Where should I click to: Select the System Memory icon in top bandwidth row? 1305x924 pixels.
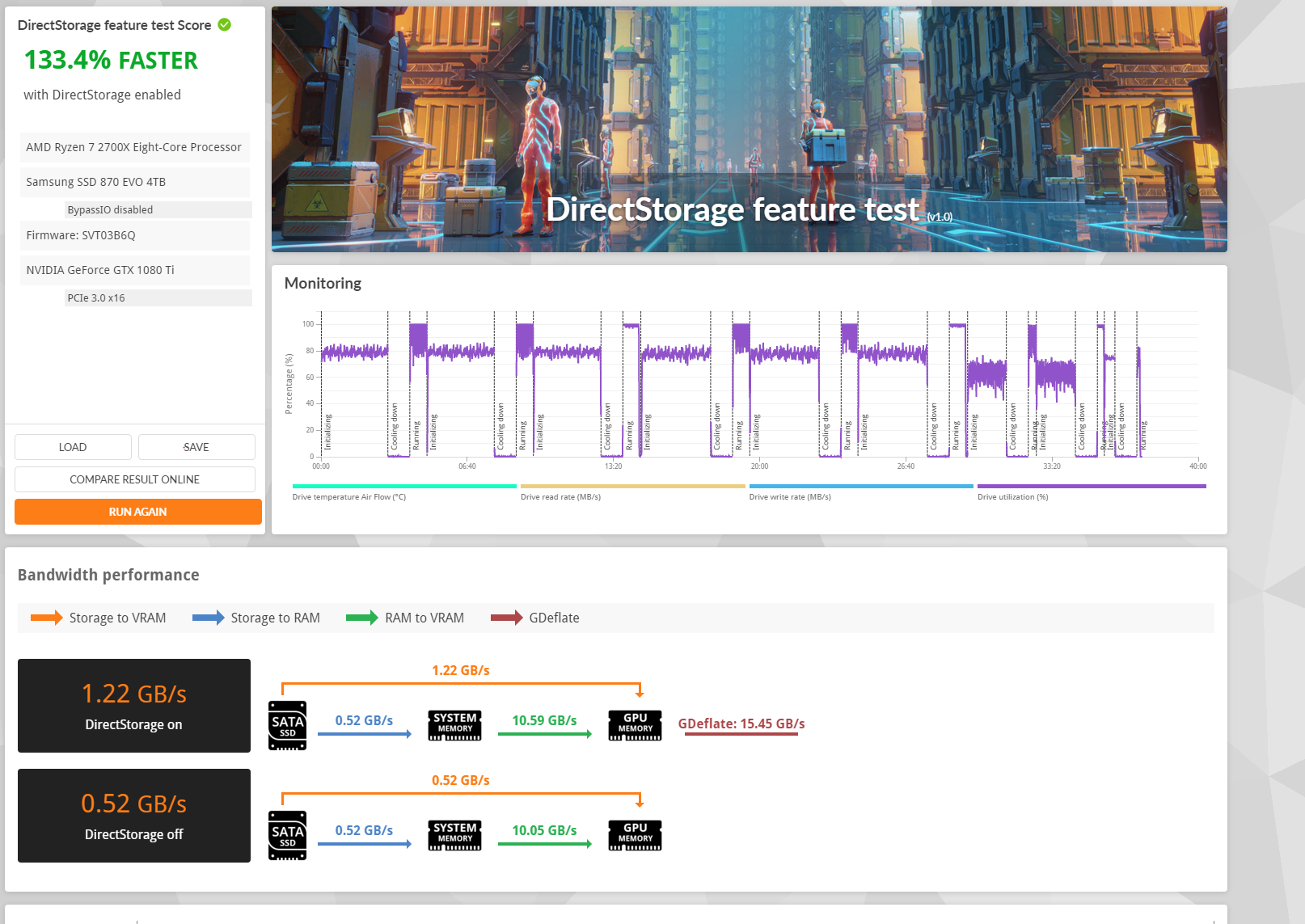454,725
